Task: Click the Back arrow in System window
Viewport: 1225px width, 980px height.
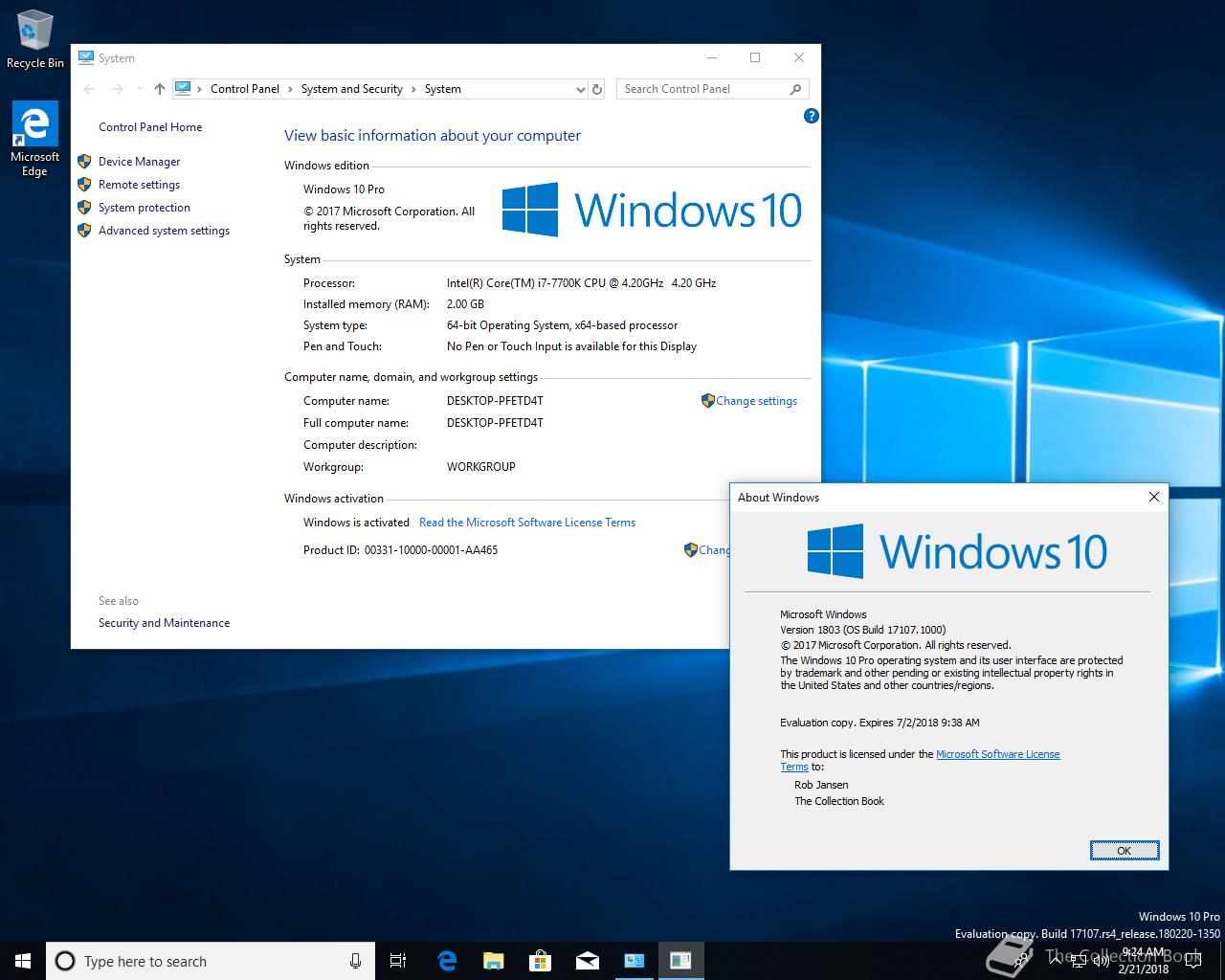Action: (x=89, y=89)
